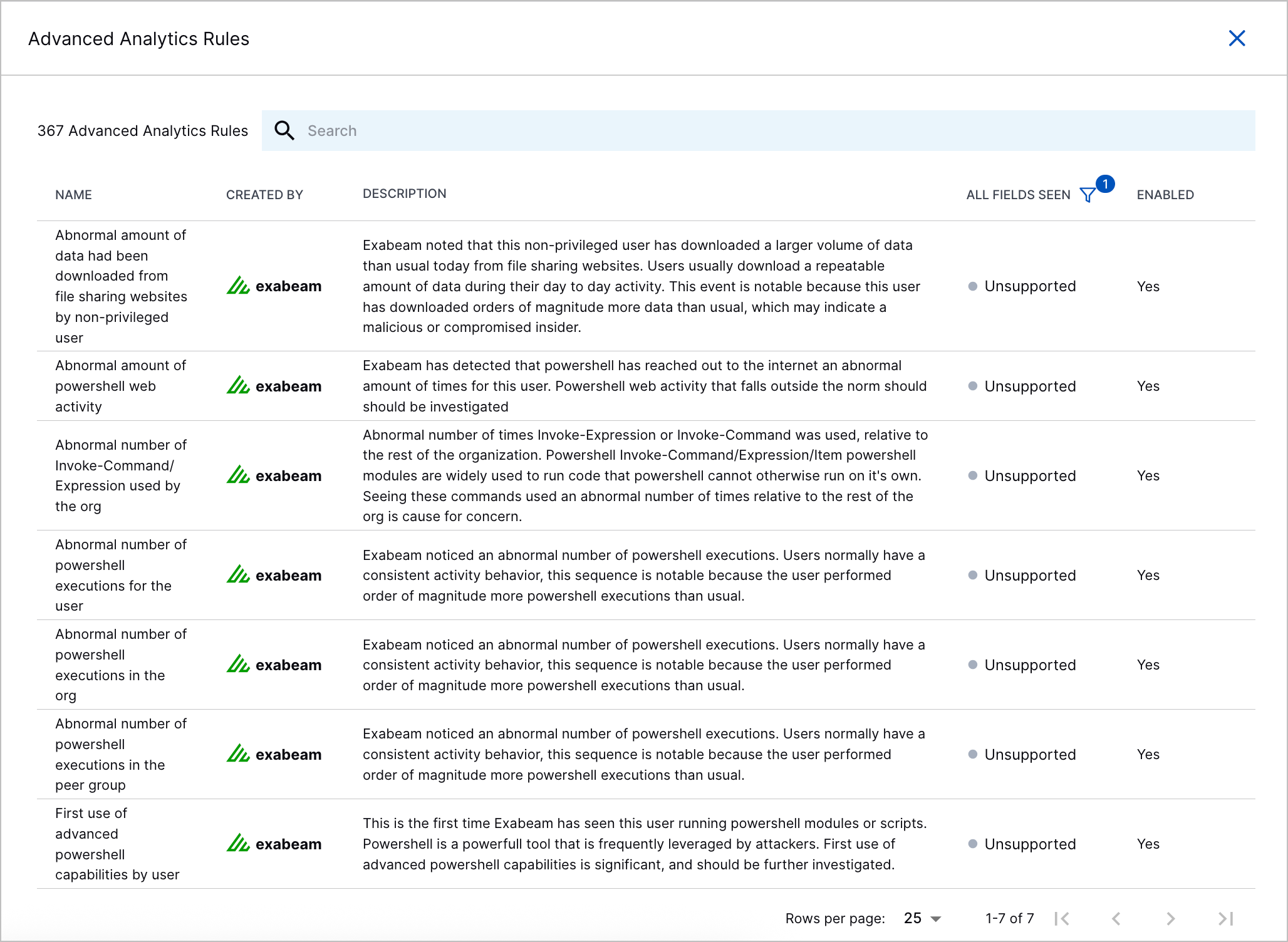Type in the Search rules field

752,131
